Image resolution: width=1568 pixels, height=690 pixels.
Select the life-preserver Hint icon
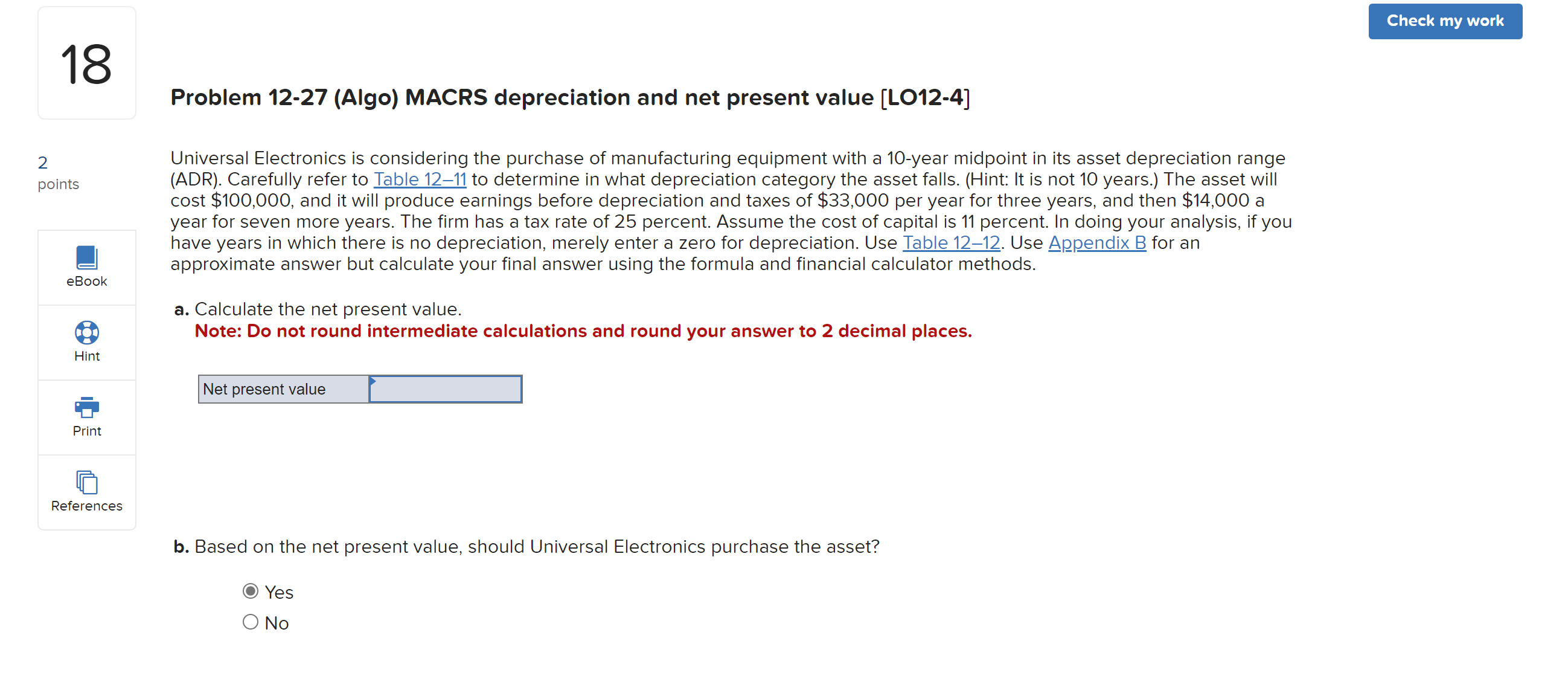tap(86, 332)
